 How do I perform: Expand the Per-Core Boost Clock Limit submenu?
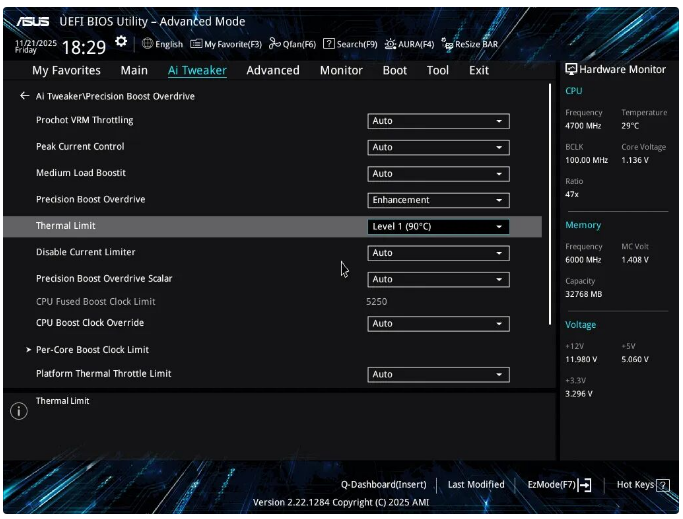(x=92, y=350)
